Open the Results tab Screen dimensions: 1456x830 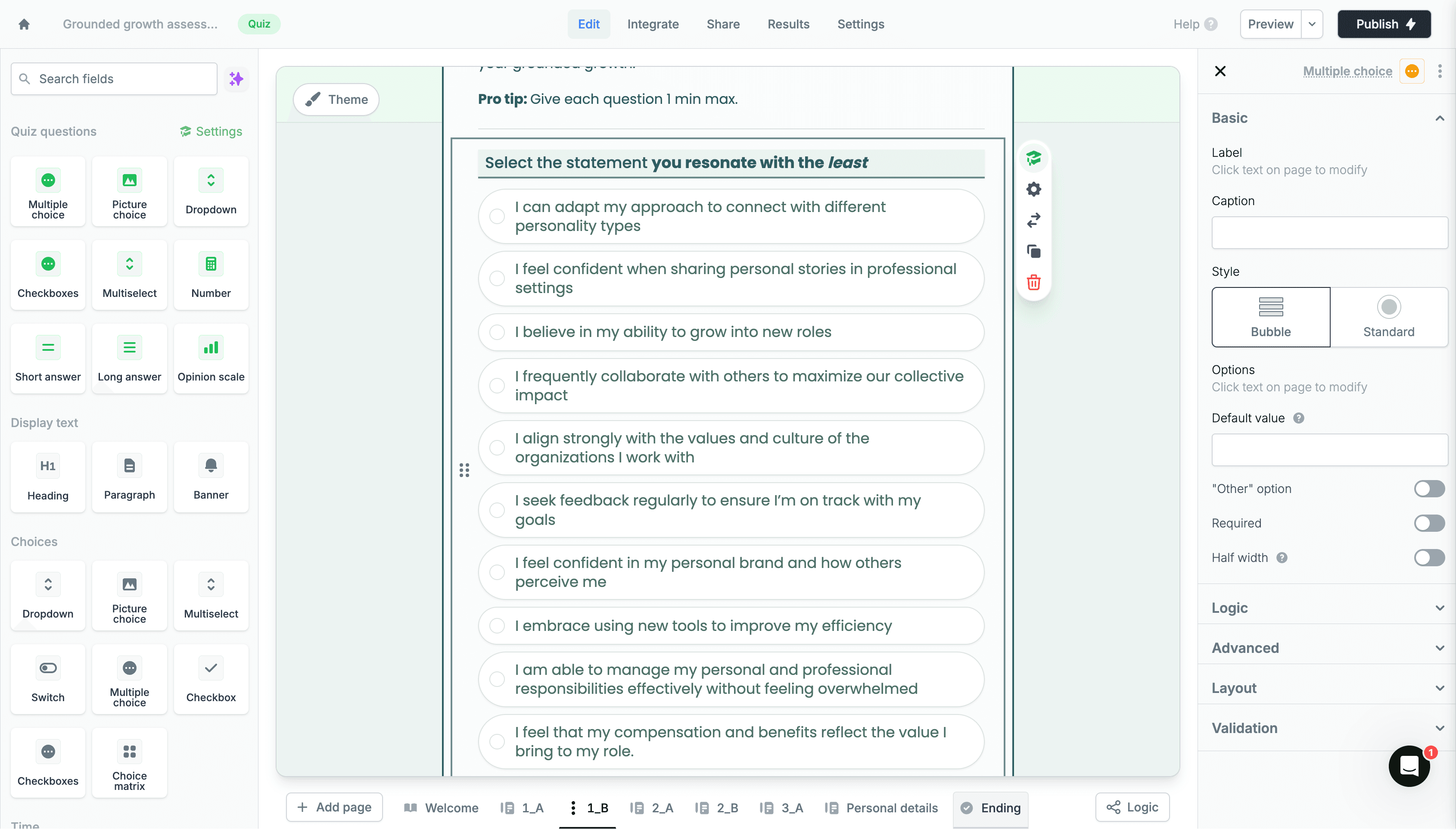click(788, 24)
